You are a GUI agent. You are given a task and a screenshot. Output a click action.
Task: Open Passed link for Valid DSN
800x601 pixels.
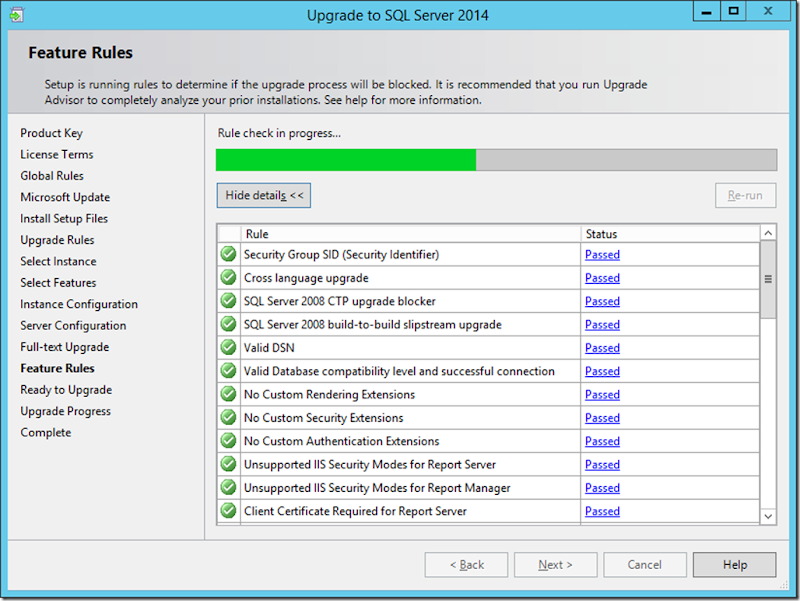(x=602, y=347)
